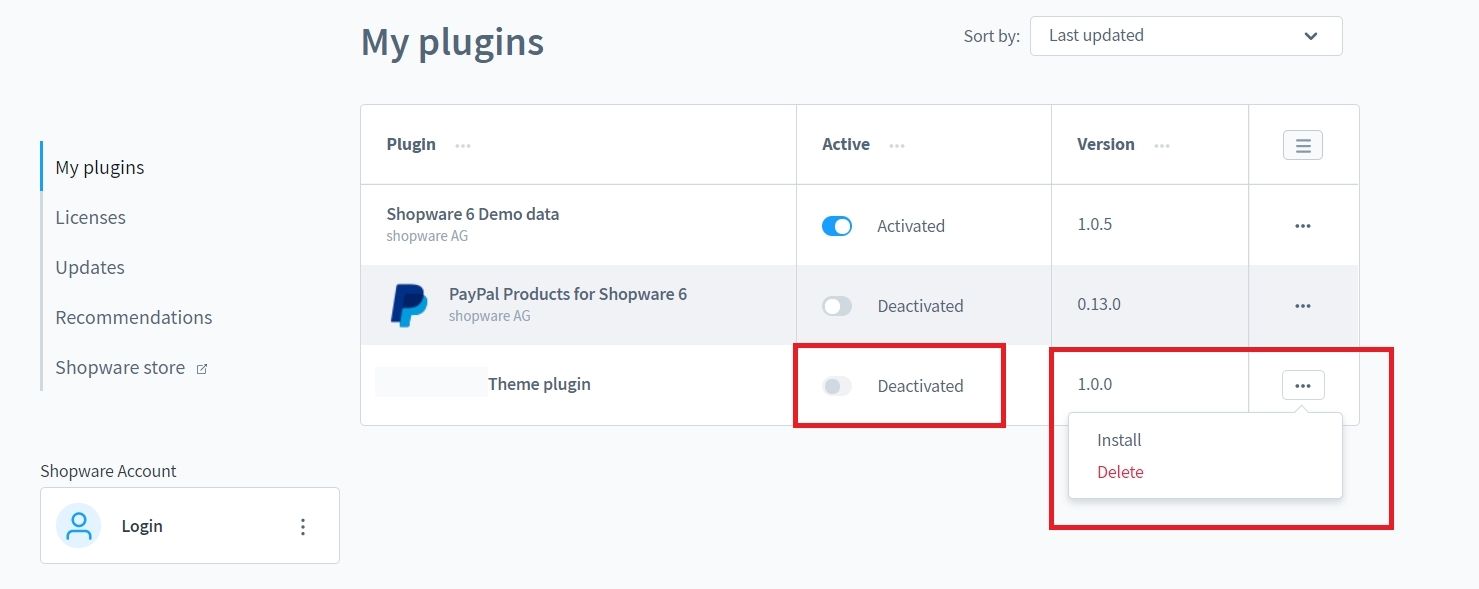This screenshot has width=1479, height=589.
Task: Select Install from the context menu
Action: (1118, 439)
